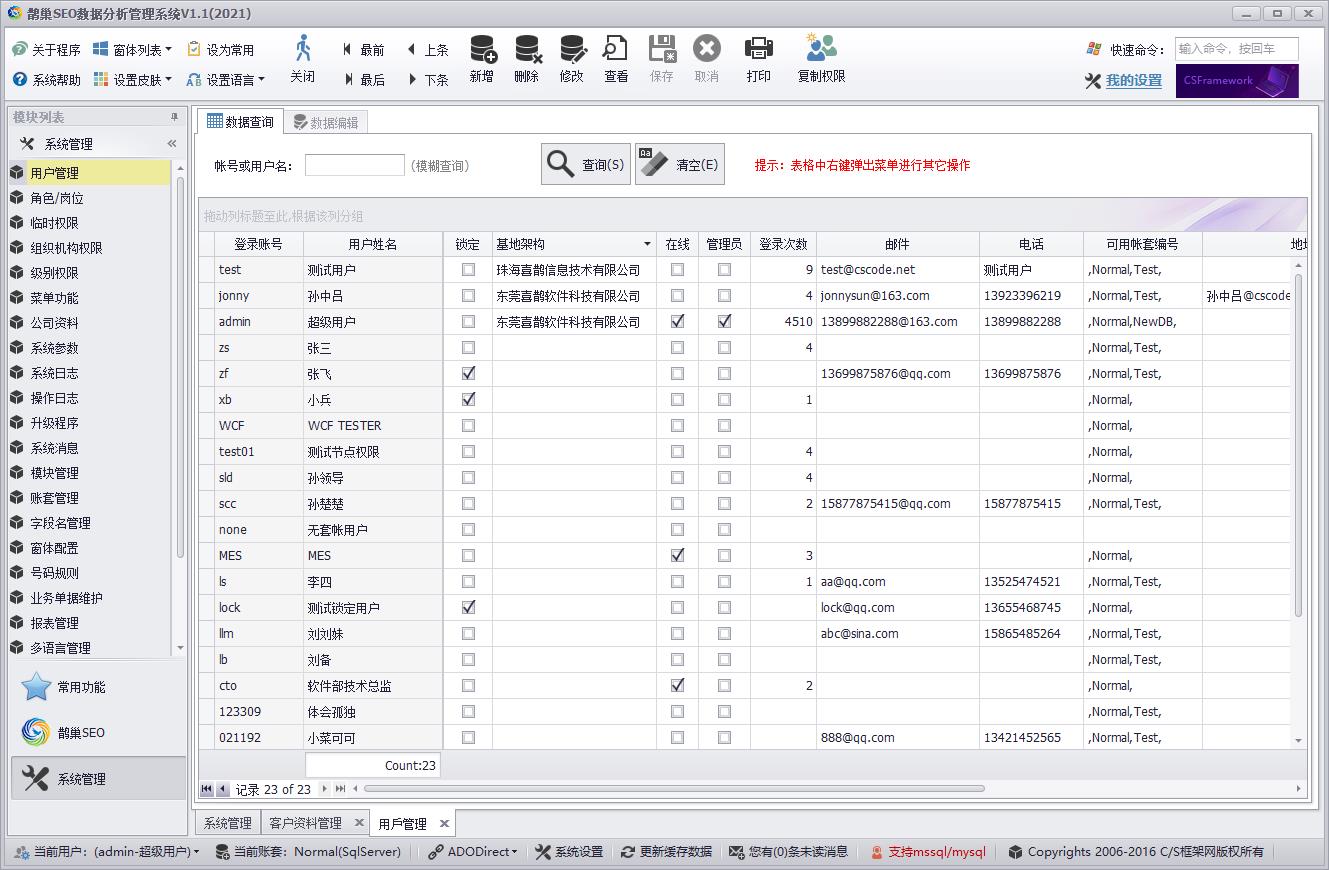Screen dimensions: 1329x870
Task: Click the 删除 (delete) toolbar icon
Action: [x=527, y=50]
